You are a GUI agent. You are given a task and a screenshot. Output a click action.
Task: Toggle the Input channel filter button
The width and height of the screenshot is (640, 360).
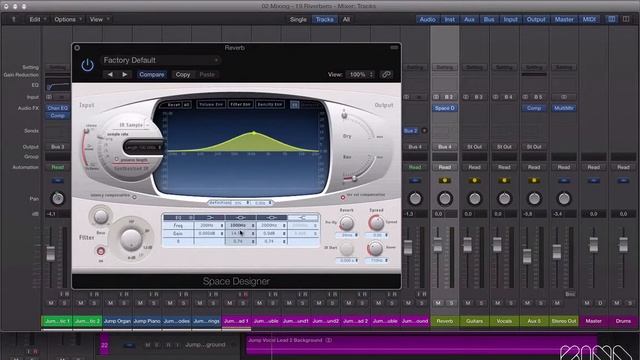pyautogui.click(x=510, y=19)
